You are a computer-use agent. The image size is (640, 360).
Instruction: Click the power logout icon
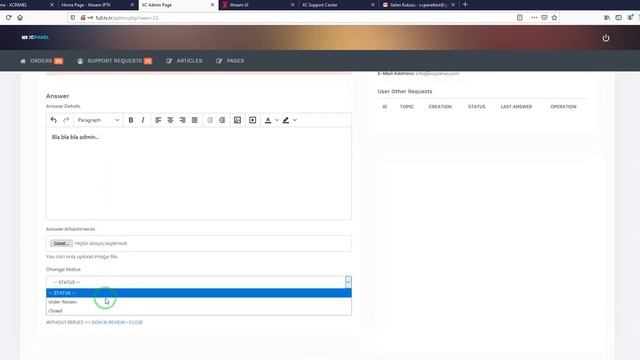click(x=606, y=38)
